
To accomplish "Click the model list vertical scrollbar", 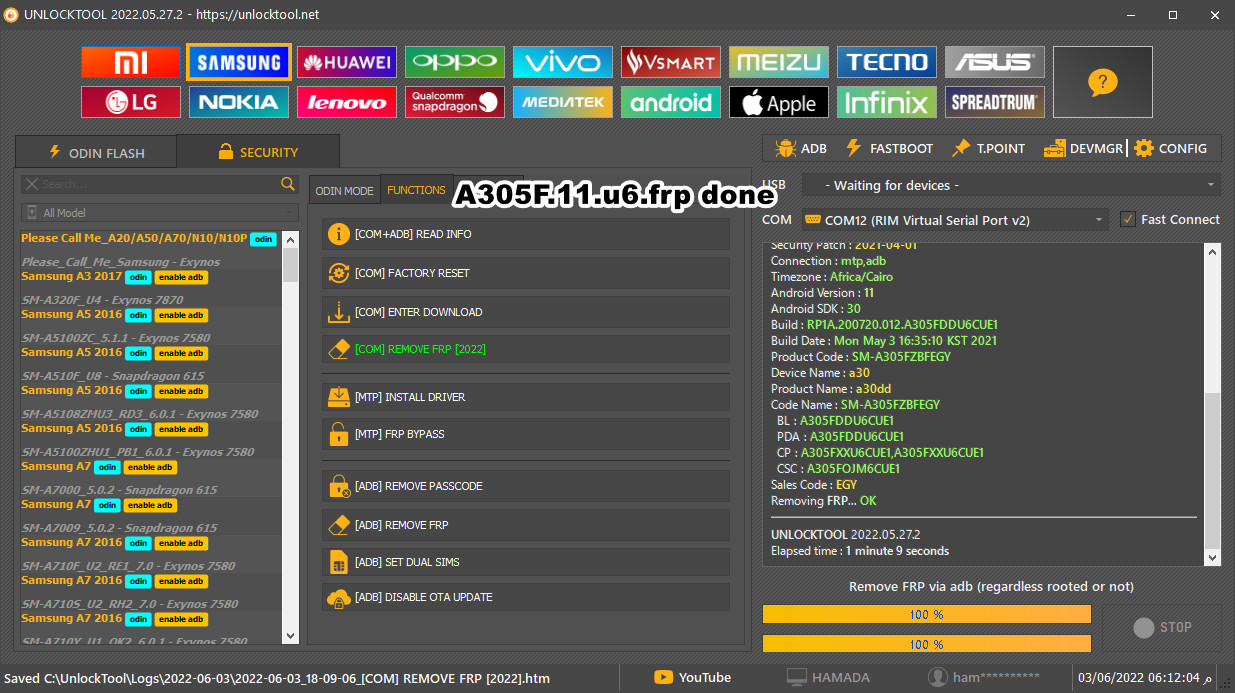I will coord(291,437).
